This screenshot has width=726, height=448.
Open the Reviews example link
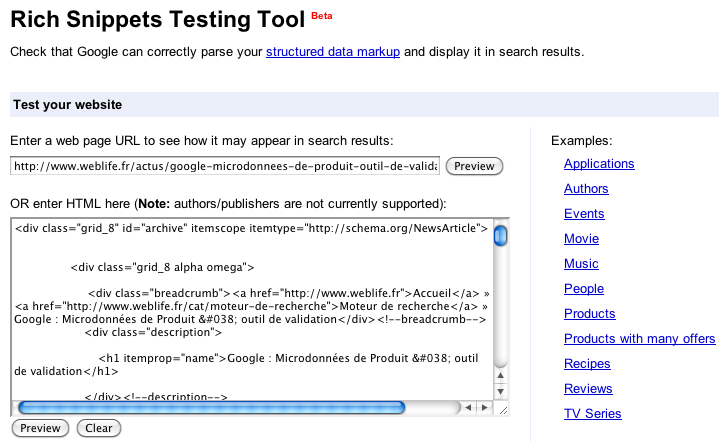pyautogui.click(x=588, y=389)
